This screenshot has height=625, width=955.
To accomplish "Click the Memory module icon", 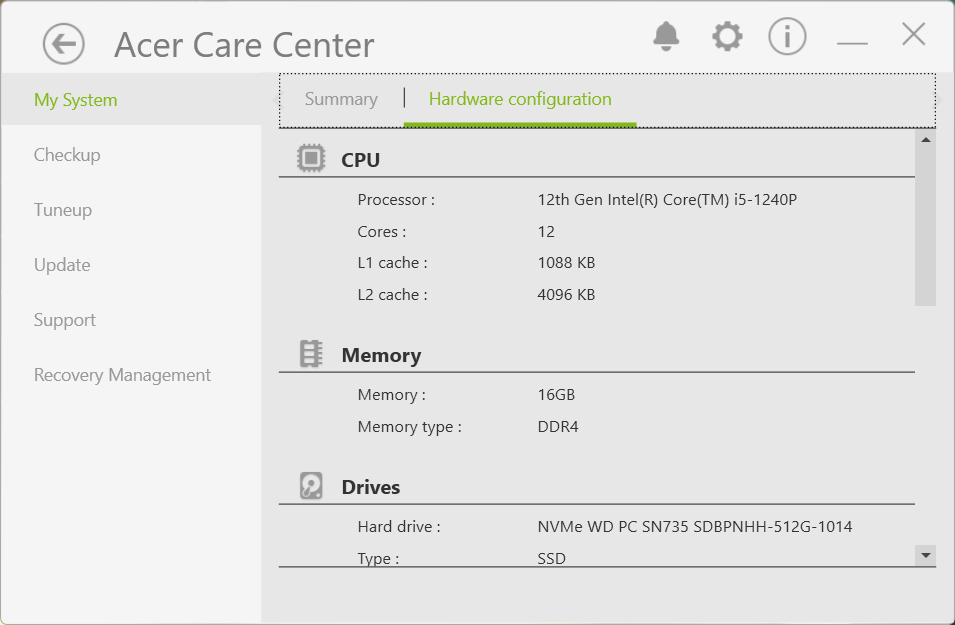I will click(311, 353).
